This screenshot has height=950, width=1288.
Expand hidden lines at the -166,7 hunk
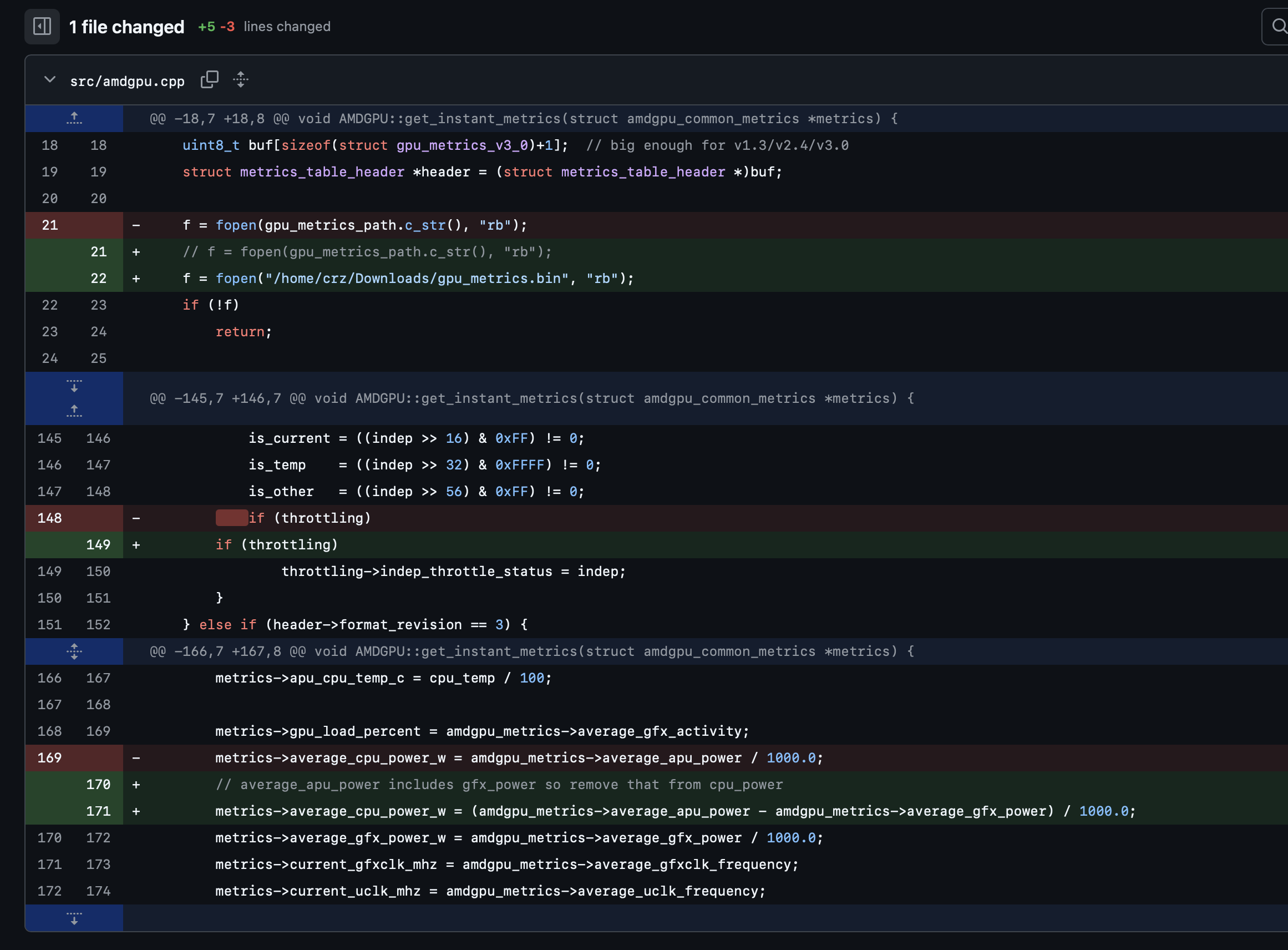tap(74, 651)
